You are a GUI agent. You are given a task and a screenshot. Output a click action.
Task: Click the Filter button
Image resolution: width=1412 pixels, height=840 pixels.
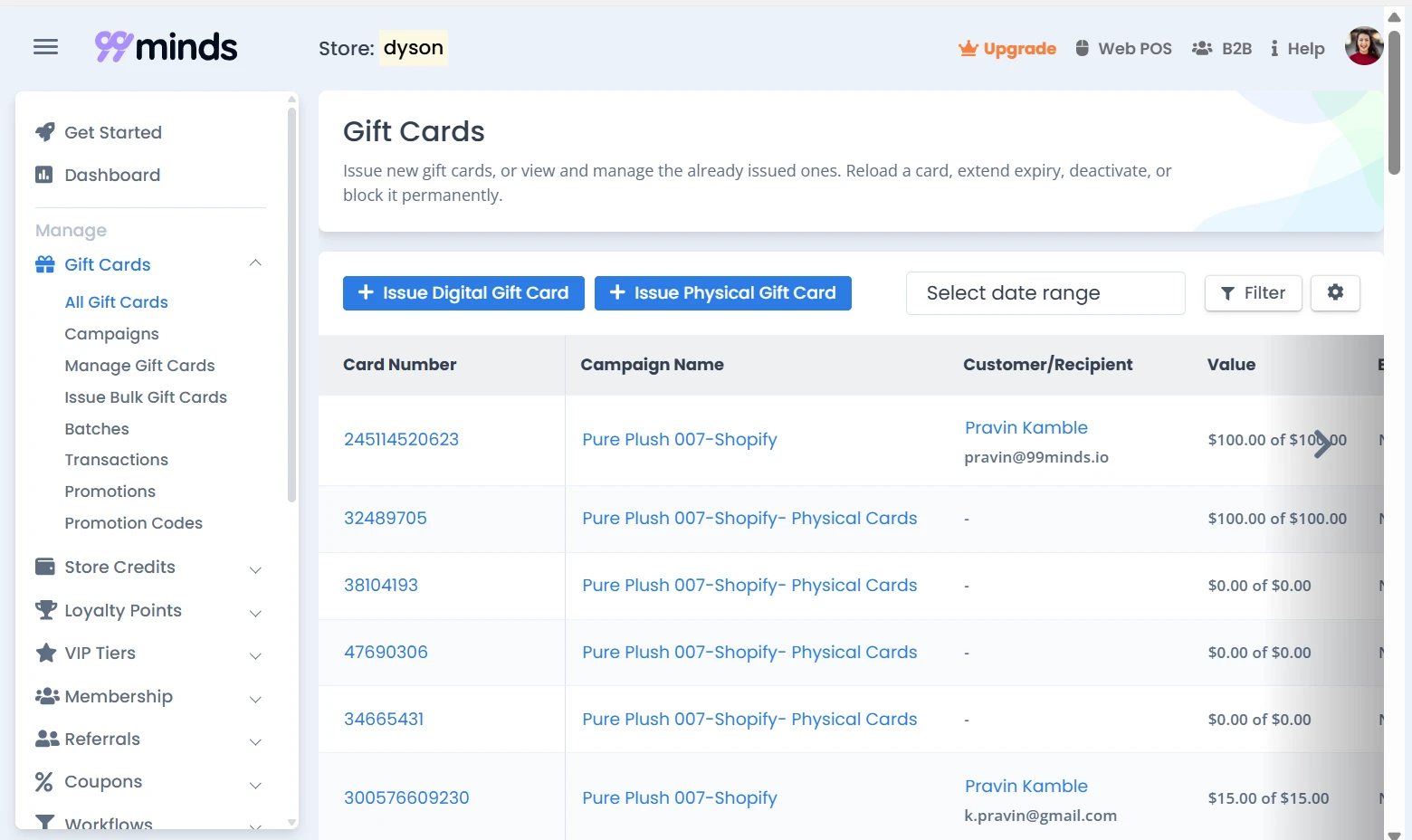tap(1253, 292)
